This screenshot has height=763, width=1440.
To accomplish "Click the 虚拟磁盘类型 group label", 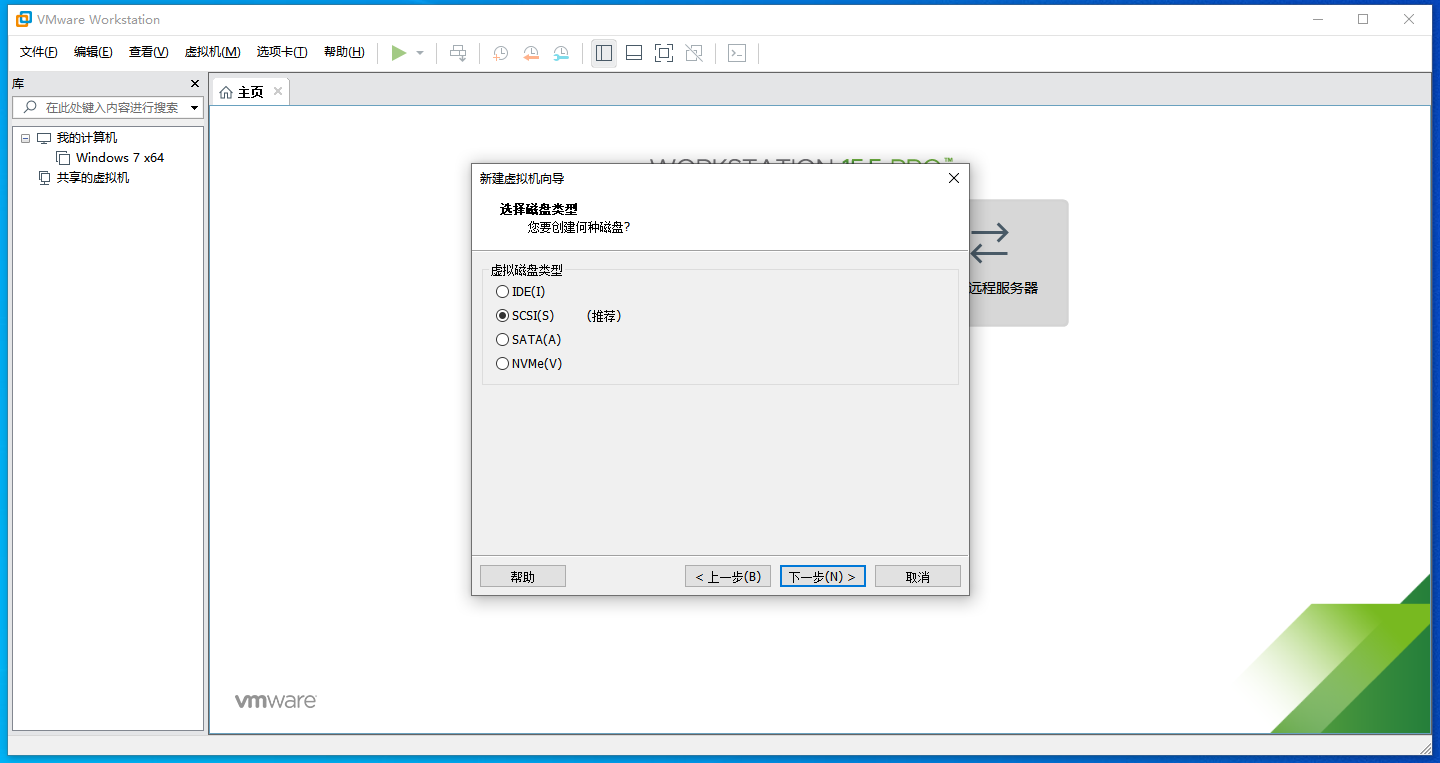I will [x=527, y=270].
